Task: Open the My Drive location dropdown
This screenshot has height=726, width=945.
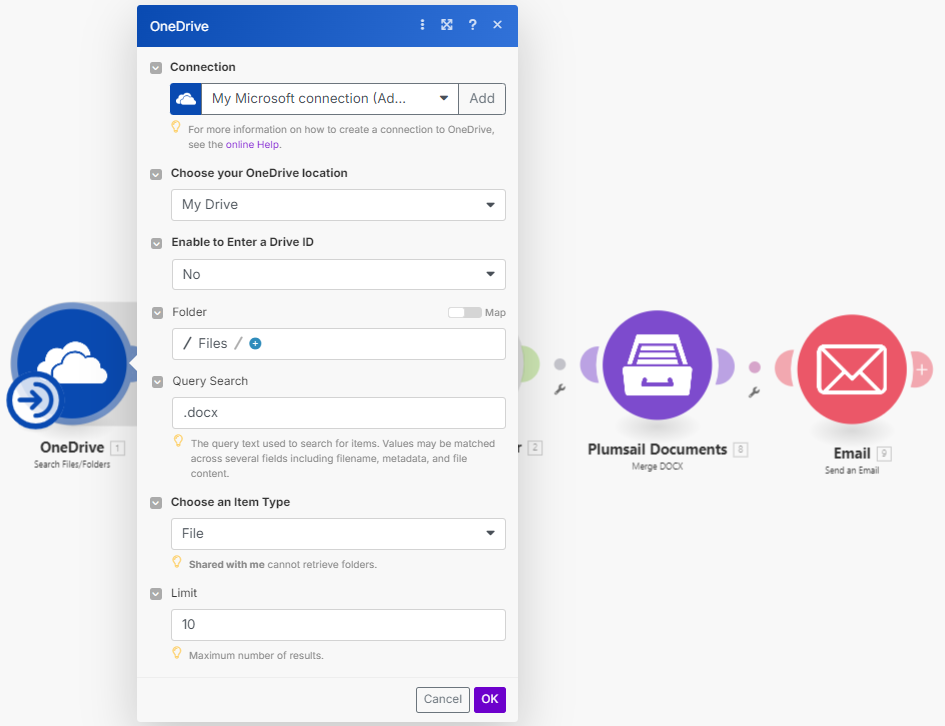Action: (x=338, y=205)
